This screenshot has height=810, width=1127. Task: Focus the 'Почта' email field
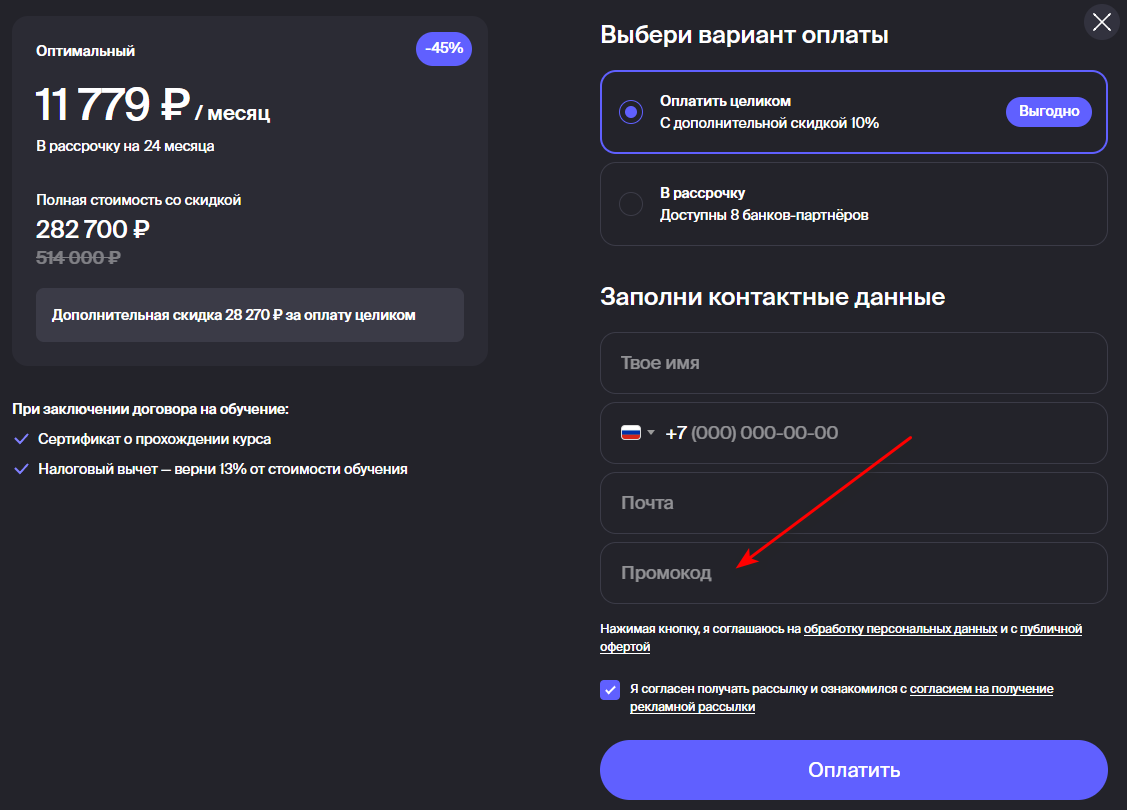pyautogui.click(x=853, y=503)
